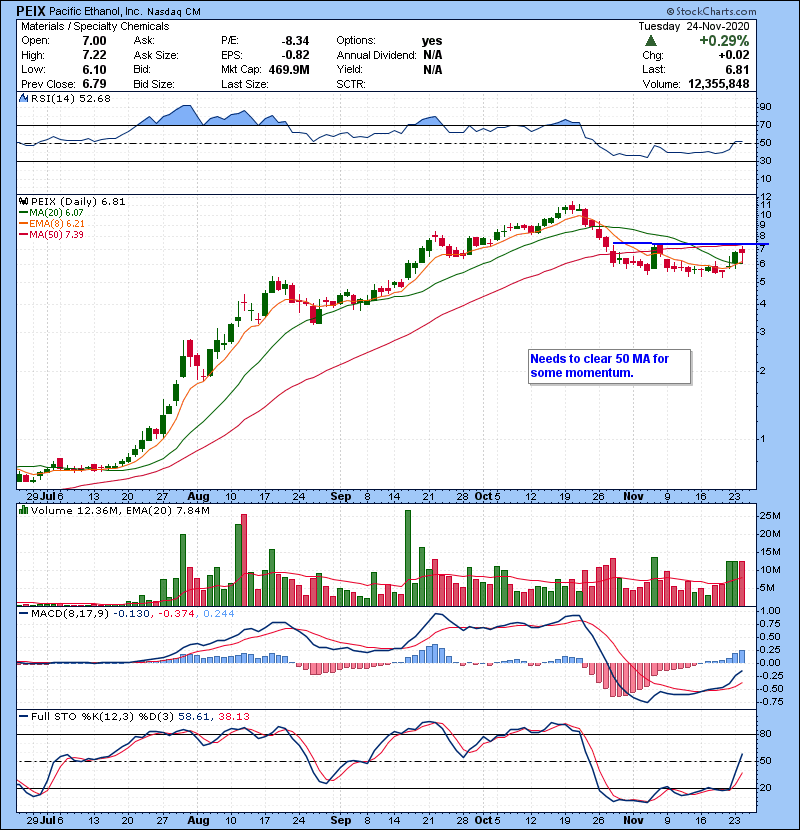This screenshot has height=830, width=800.
Task: Click the PEIX ticker symbol in the header
Action: tap(31, 11)
